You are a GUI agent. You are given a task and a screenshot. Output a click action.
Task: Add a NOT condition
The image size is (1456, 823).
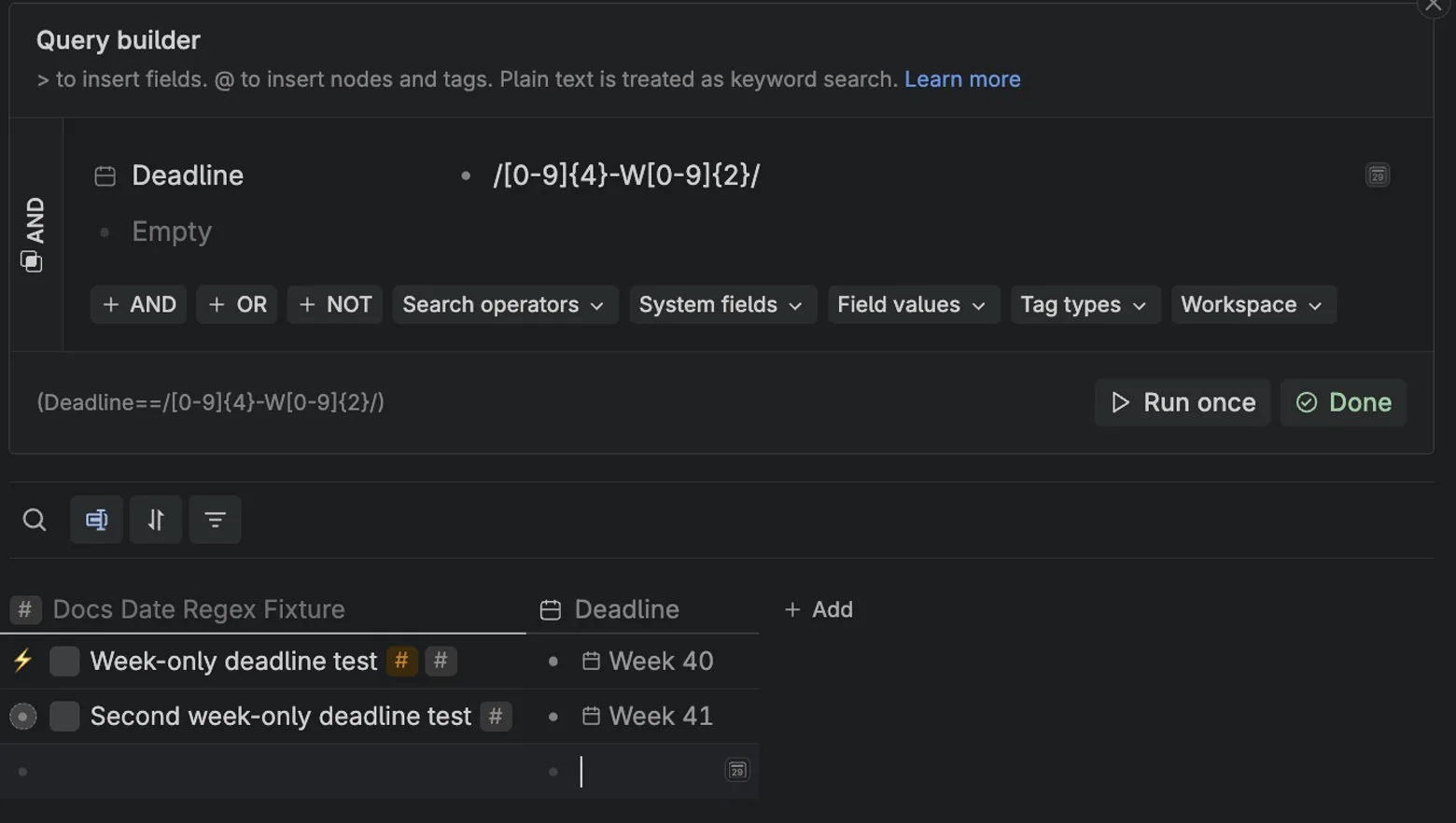coord(335,305)
